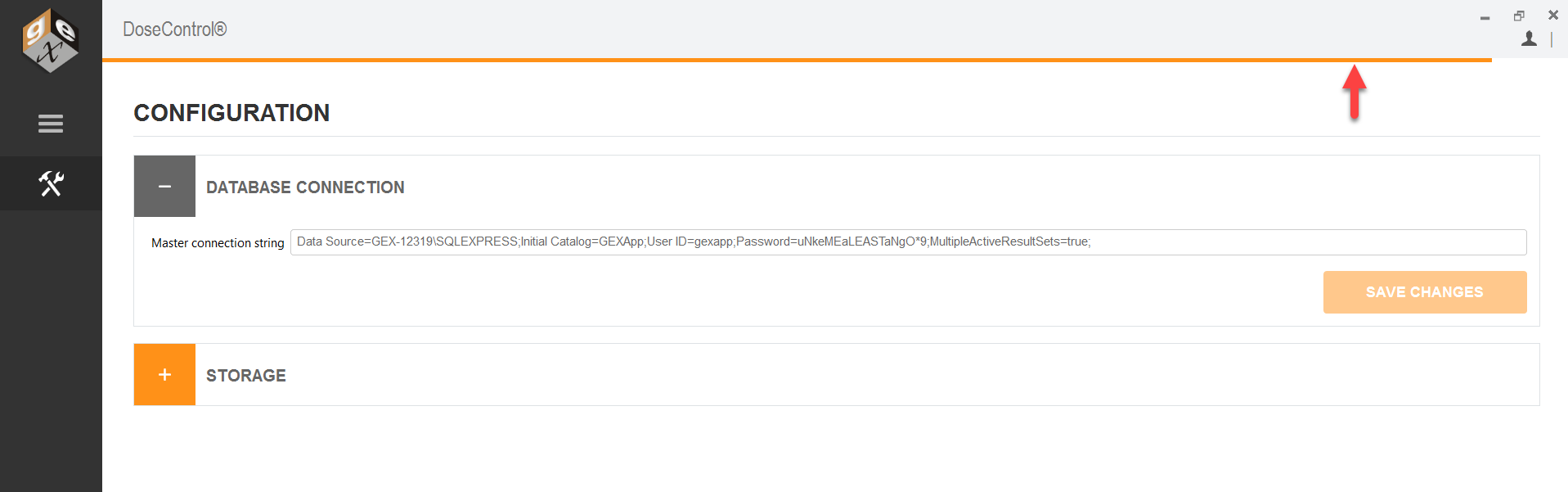
Task: Open the user account icon
Action: click(1529, 38)
